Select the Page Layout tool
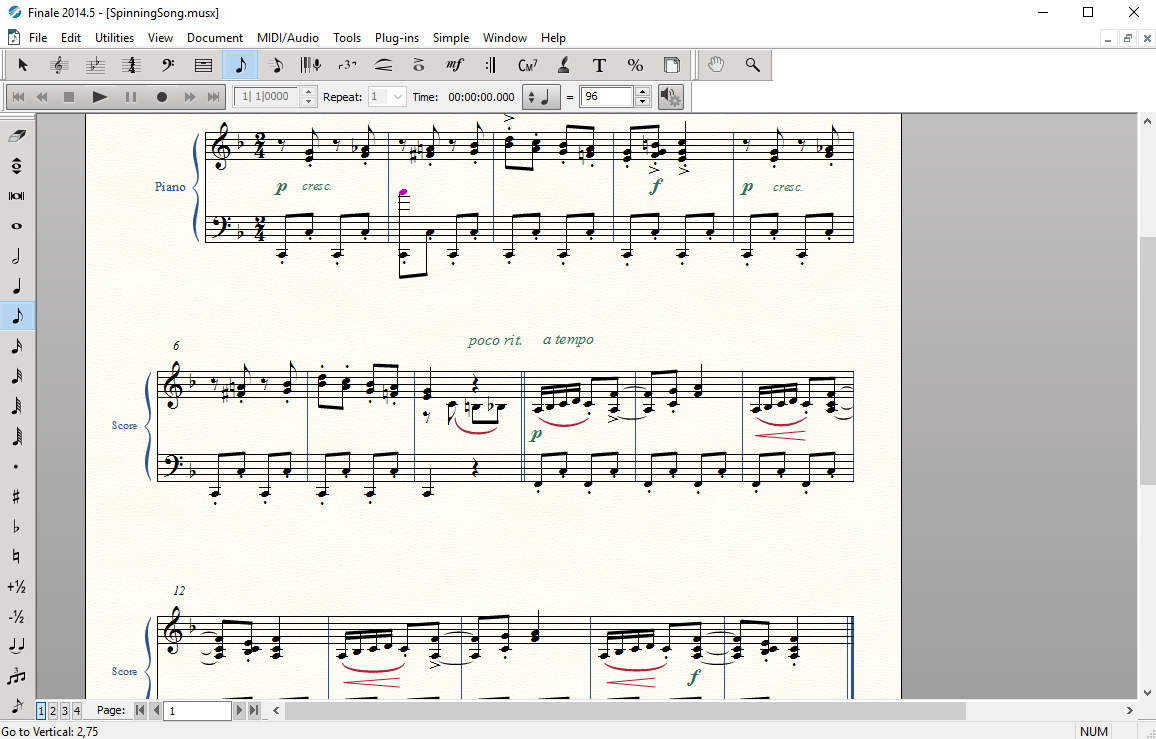 click(672, 65)
